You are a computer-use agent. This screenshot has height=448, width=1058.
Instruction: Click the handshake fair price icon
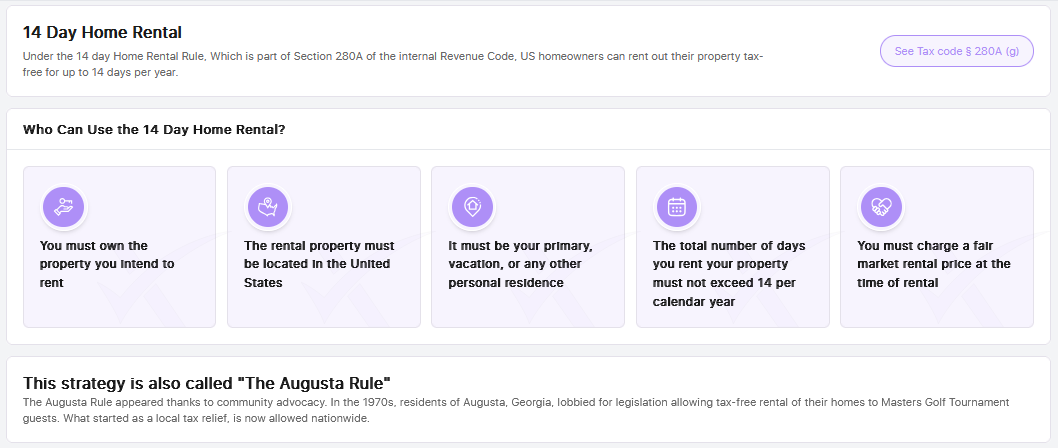(x=881, y=207)
